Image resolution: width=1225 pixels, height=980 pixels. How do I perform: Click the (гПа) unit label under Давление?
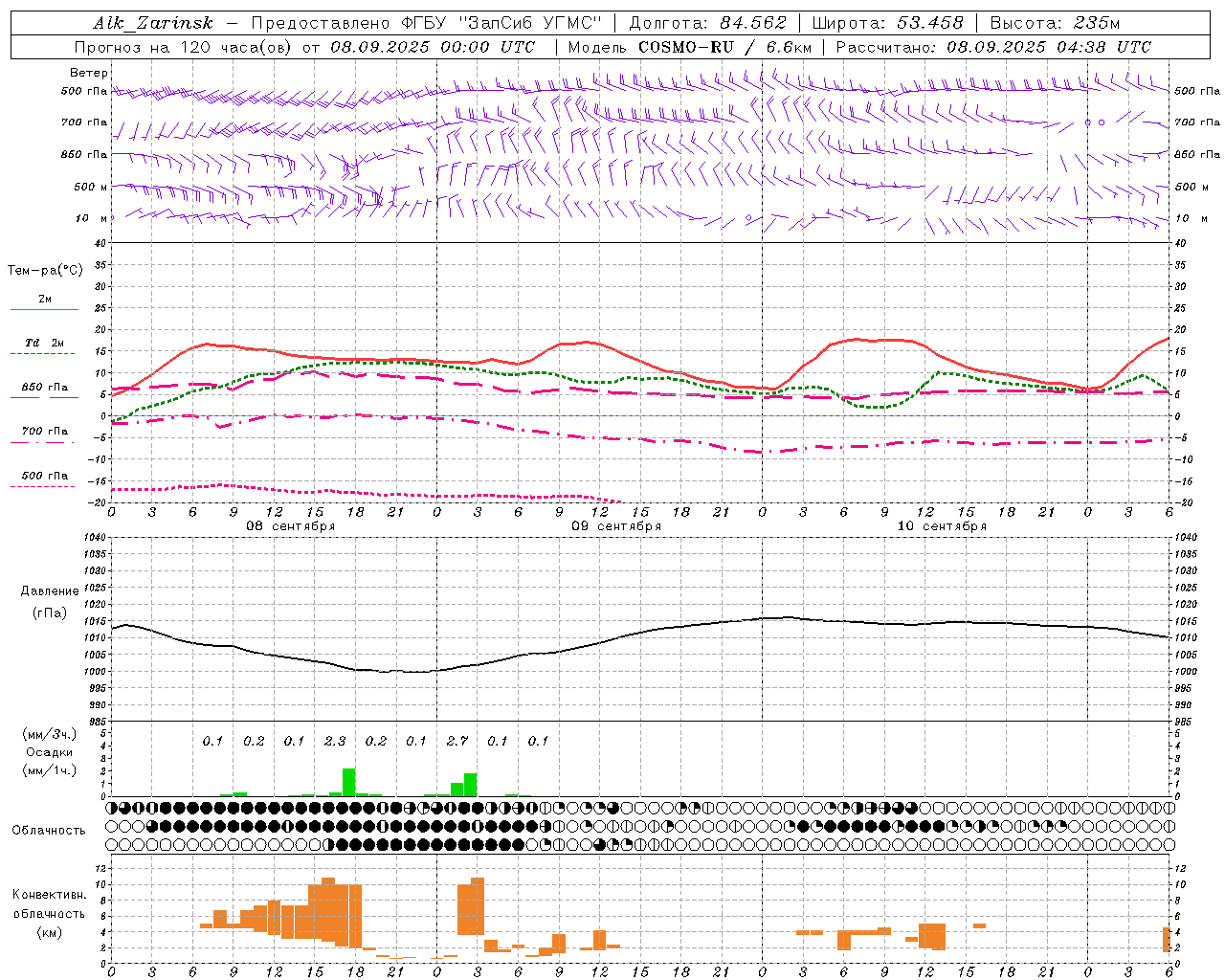pyautogui.click(x=50, y=613)
